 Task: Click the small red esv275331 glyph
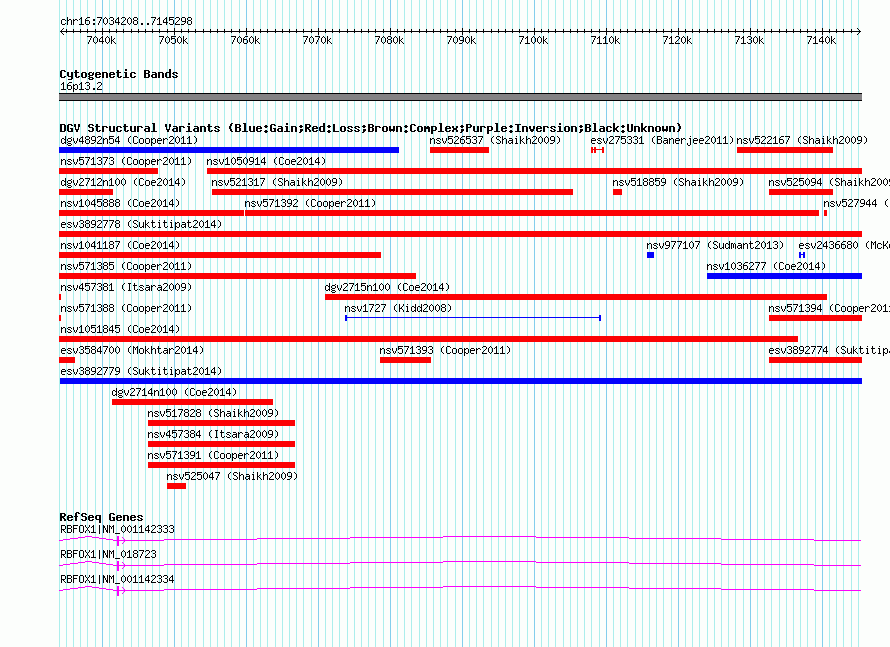click(x=597, y=150)
